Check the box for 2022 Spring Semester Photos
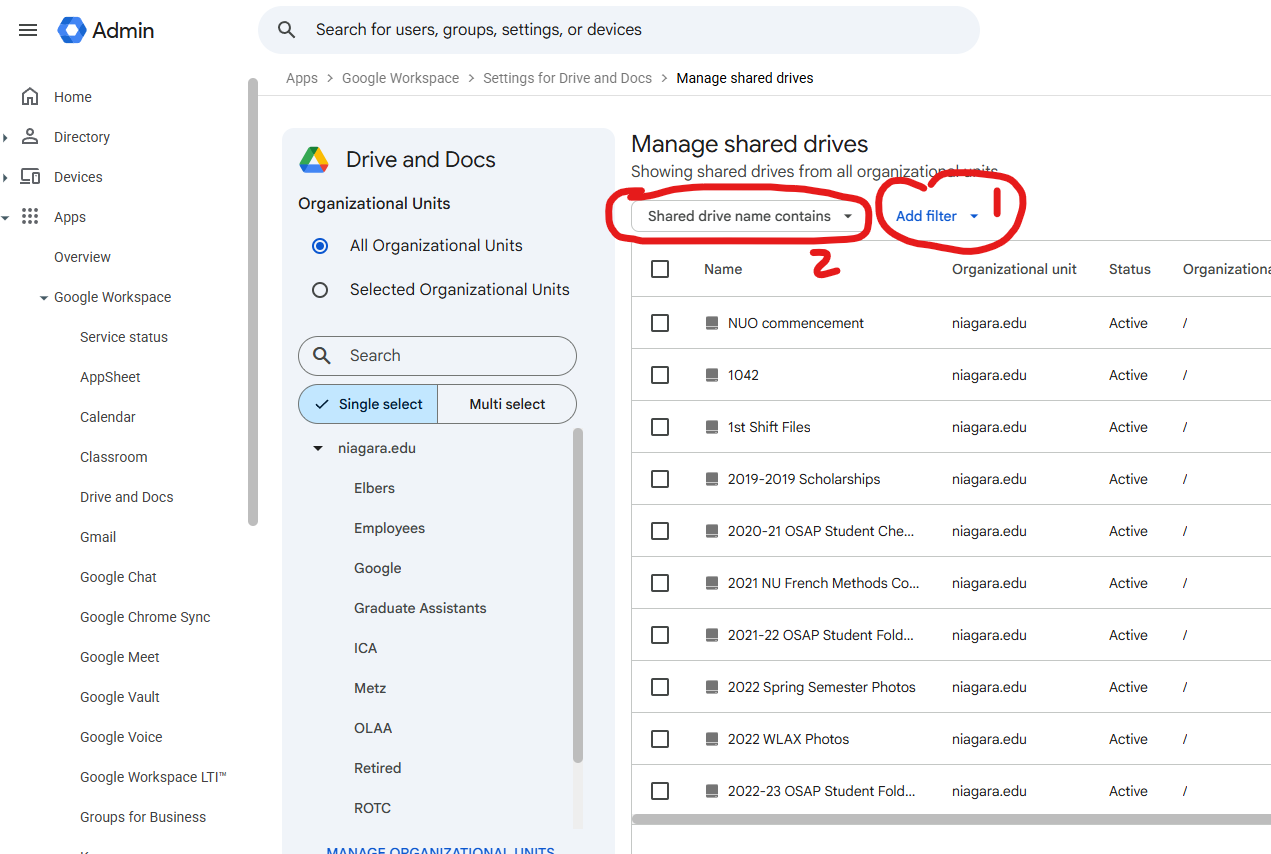 coord(660,687)
